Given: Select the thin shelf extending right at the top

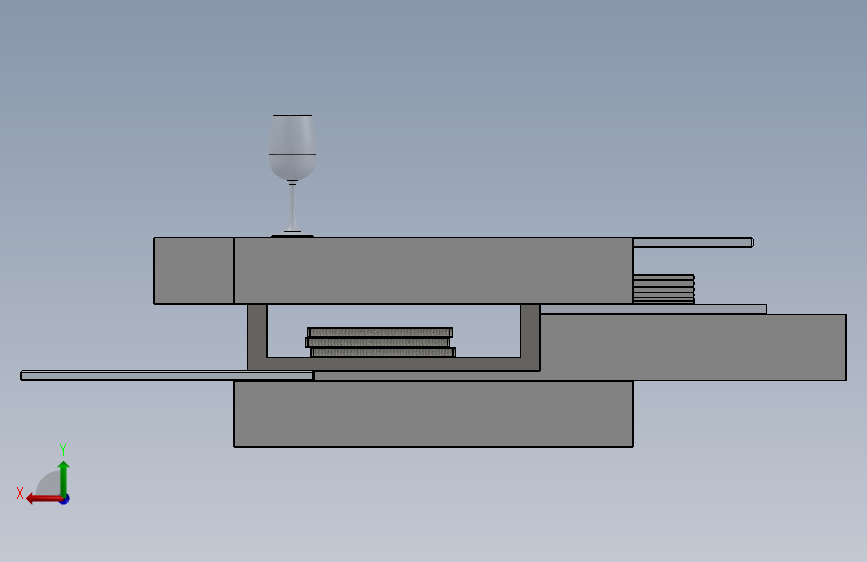Looking at the screenshot, I should click(x=693, y=242).
